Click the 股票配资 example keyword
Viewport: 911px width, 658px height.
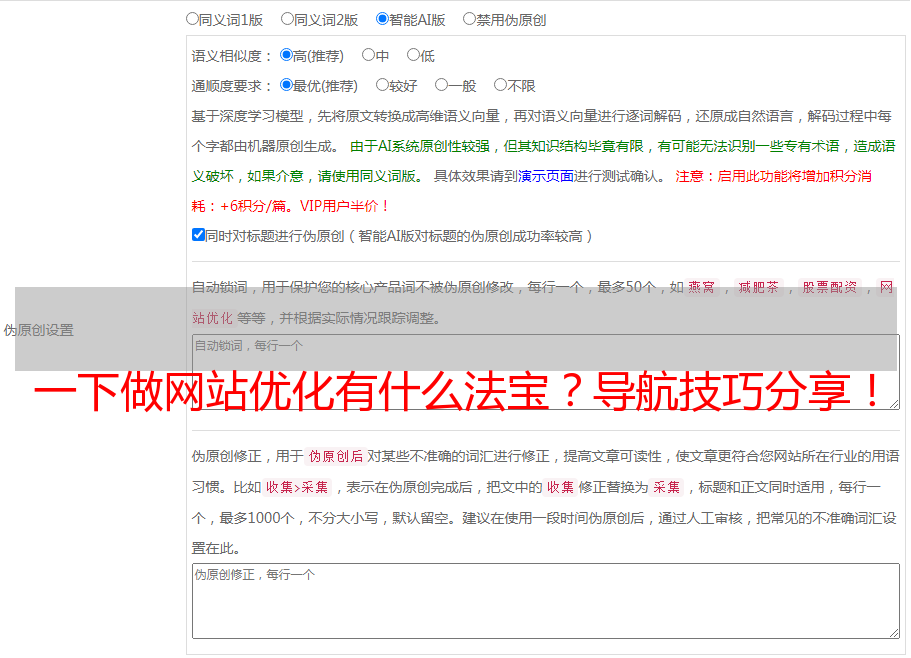[x=830, y=287]
